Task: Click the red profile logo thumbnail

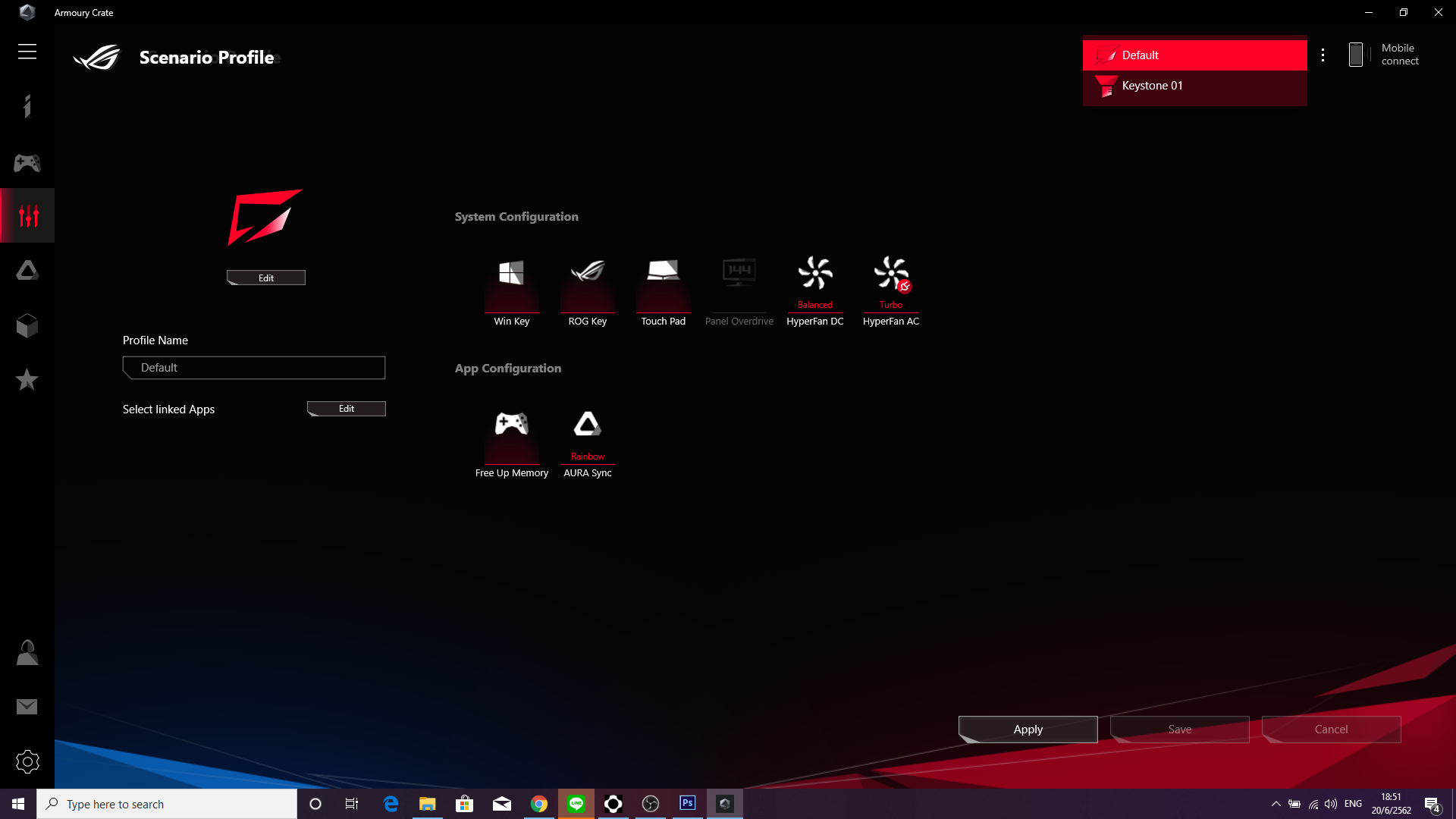Action: tap(265, 217)
